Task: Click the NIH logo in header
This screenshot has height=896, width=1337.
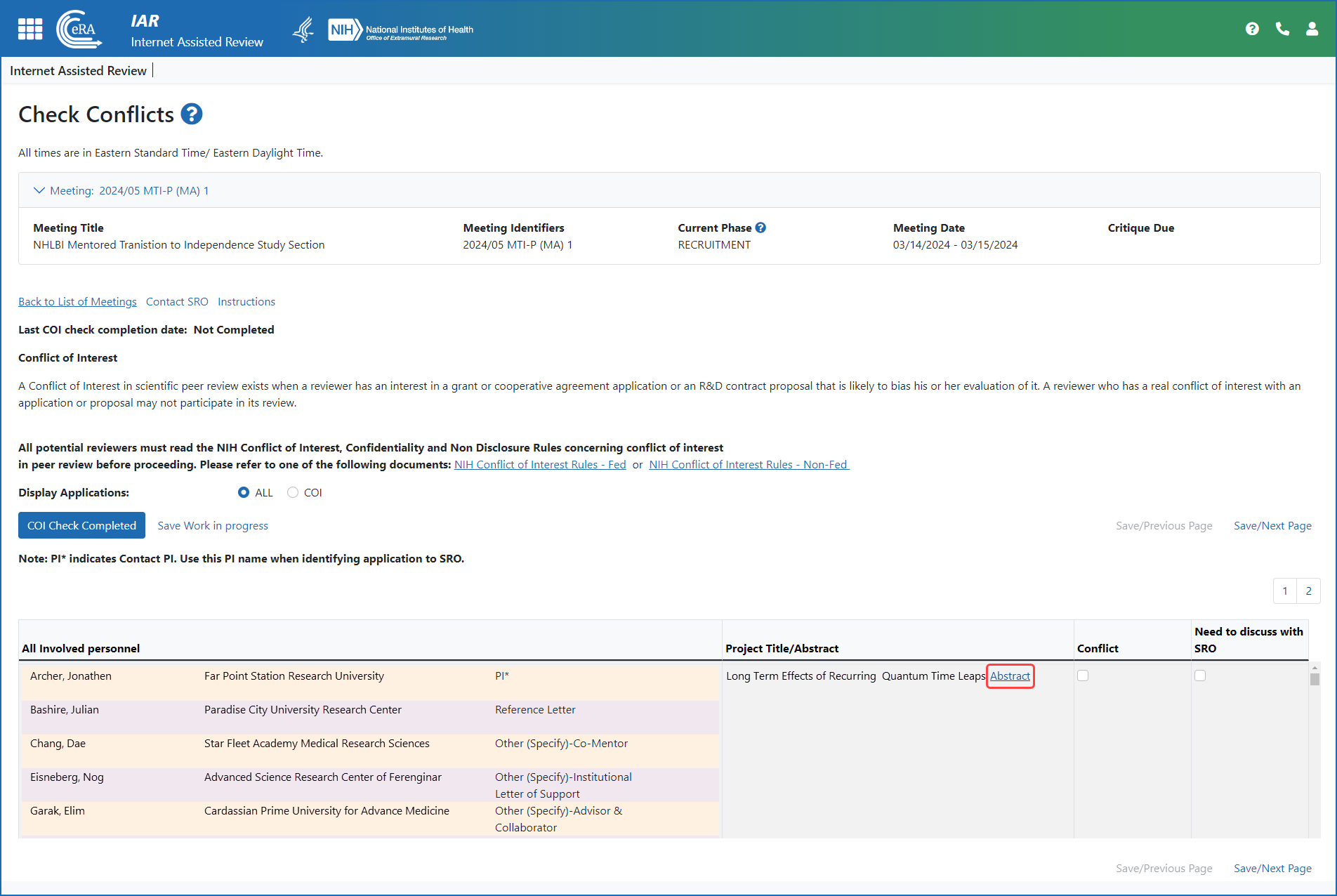Action: [x=400, y=30]
